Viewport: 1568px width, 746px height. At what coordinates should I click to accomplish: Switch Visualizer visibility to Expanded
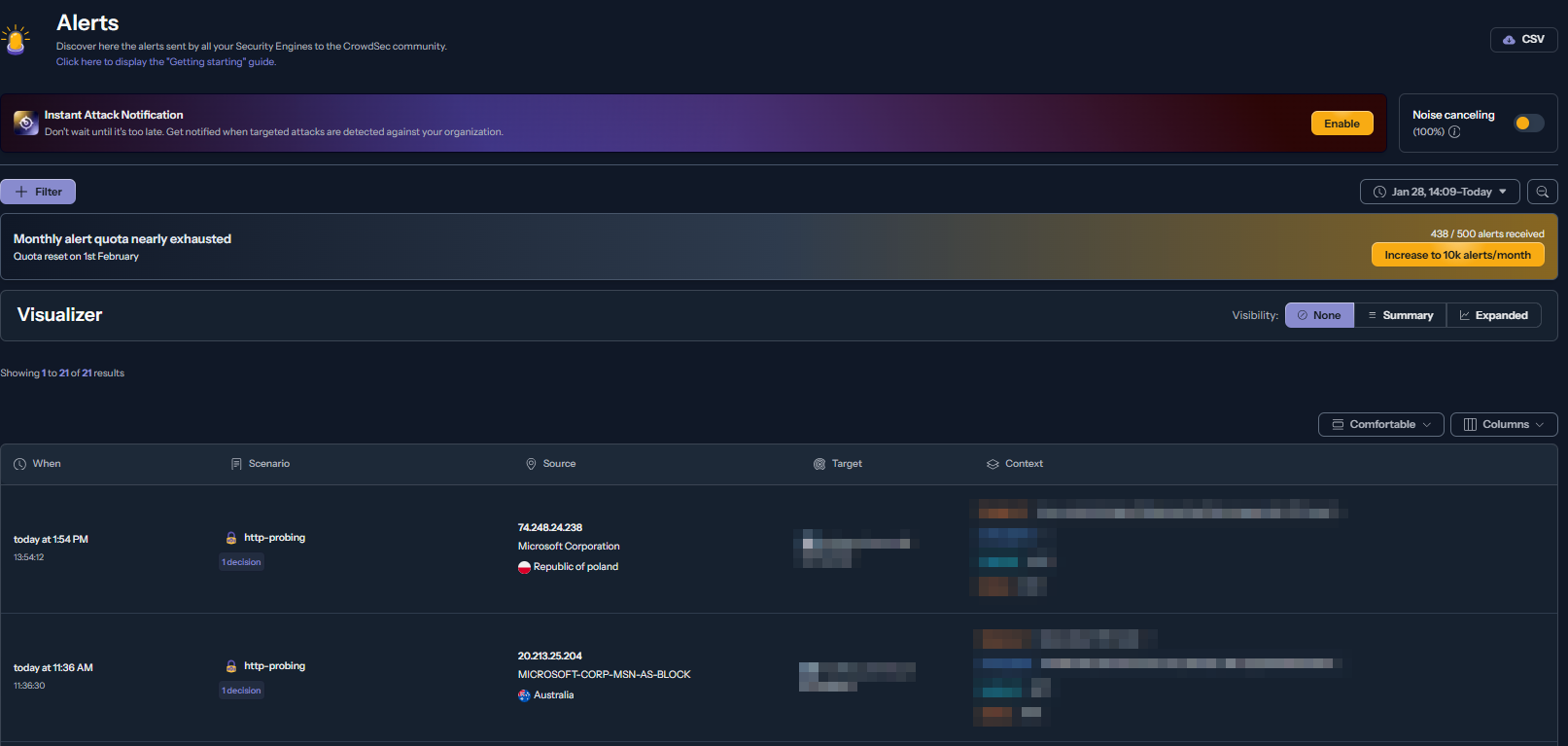pos(1493,315)
